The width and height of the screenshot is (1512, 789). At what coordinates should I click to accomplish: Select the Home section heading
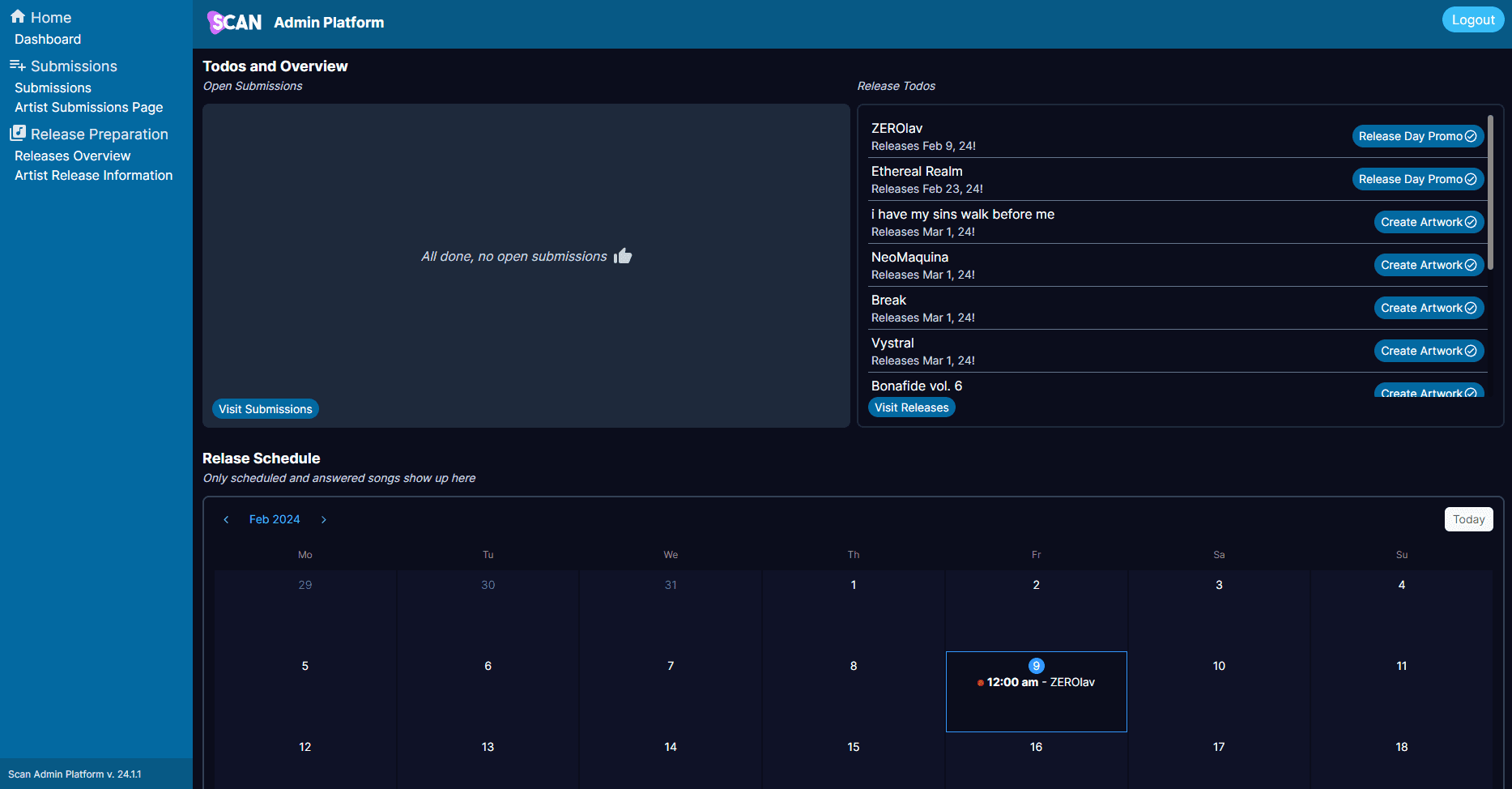click(51, 17)
